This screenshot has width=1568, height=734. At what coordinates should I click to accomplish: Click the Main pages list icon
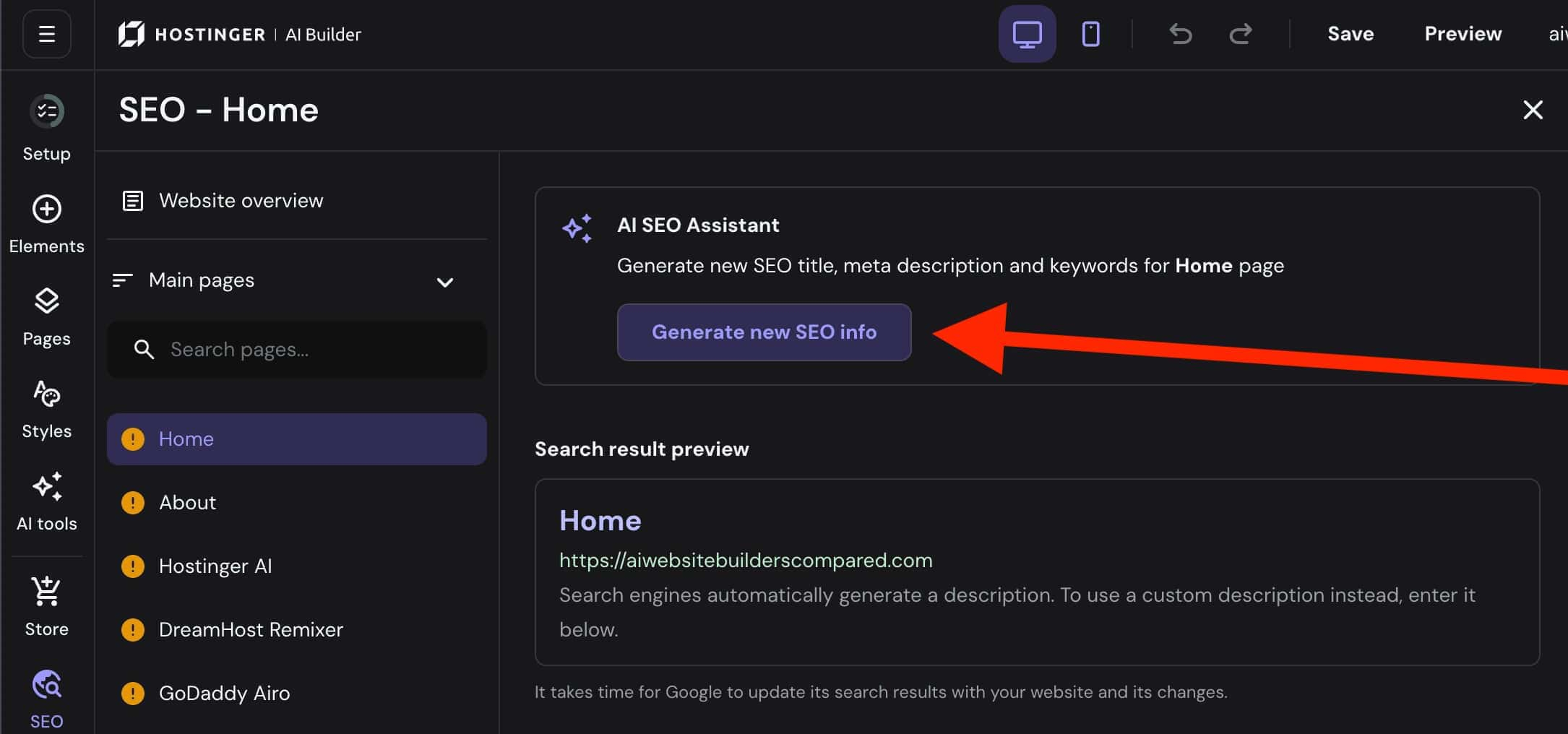(123, 280)
